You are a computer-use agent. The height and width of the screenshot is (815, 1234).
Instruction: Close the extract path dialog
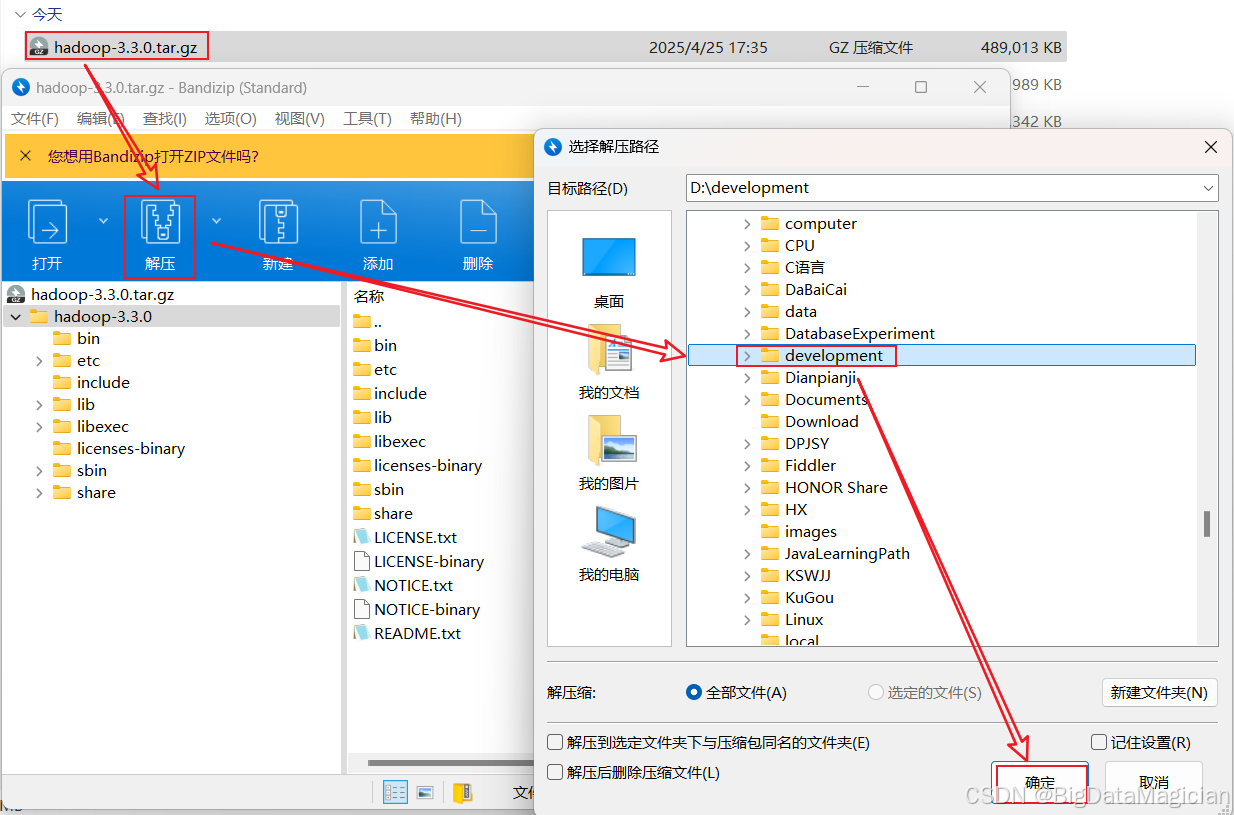1211,147
